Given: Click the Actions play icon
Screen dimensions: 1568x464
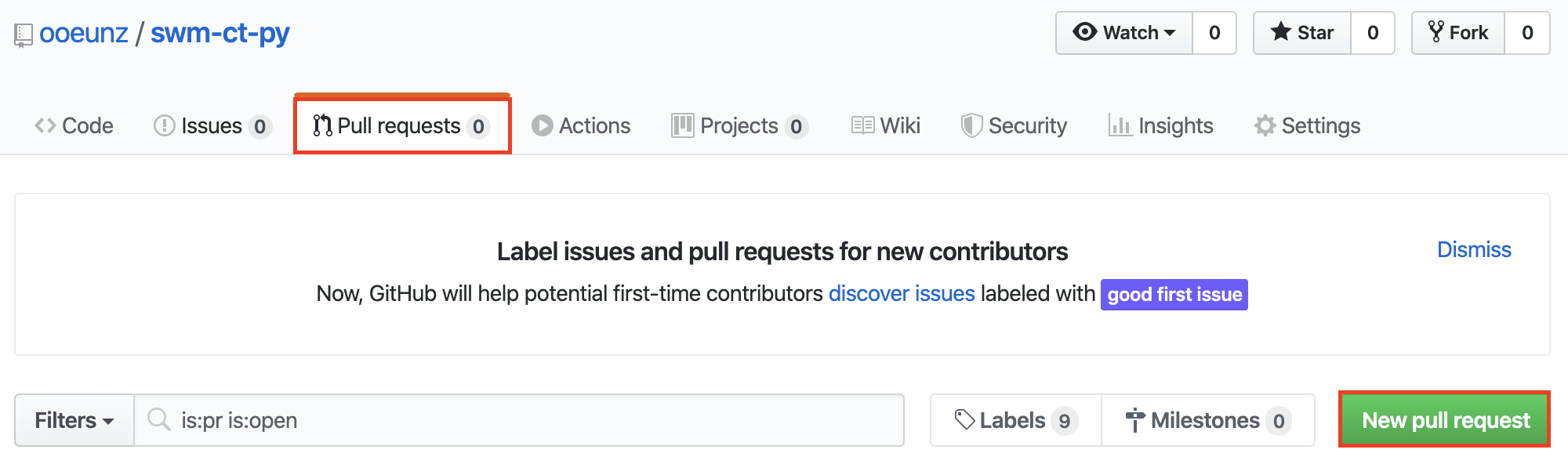Looking at the screenshot, I should (x=542, y=126).
